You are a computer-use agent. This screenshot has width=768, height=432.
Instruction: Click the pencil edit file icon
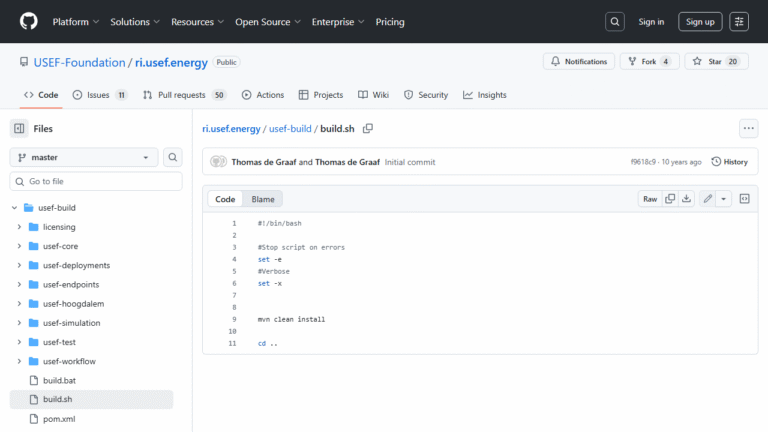coord(707,199)
